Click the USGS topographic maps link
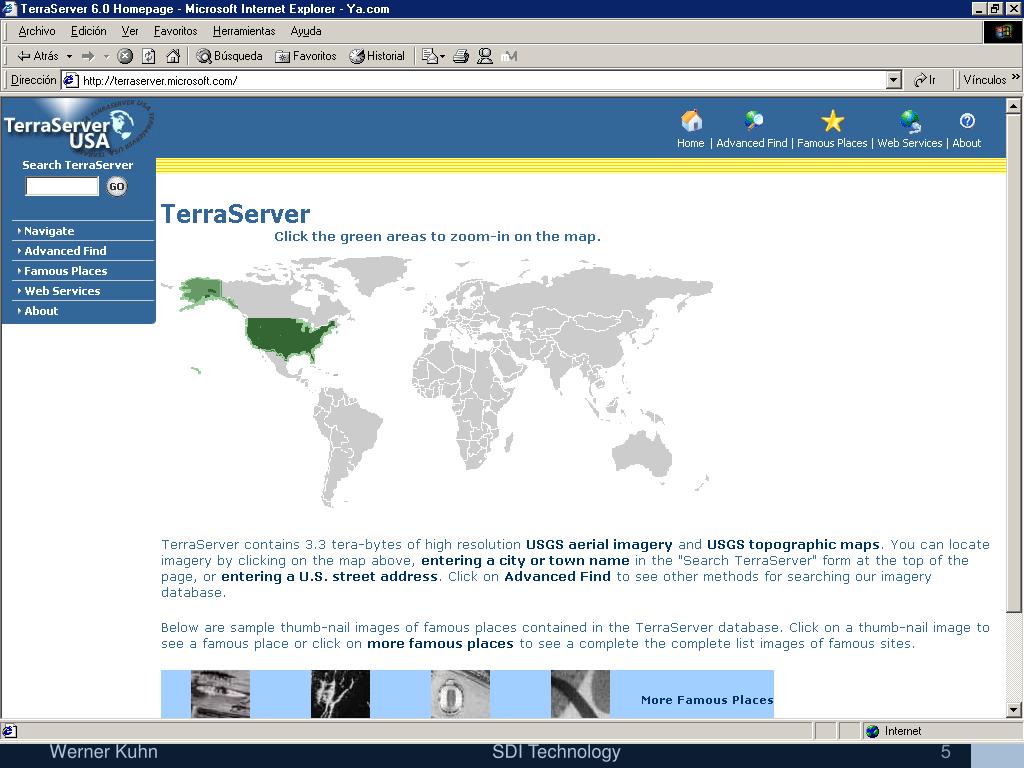The width and height of the screenshot is (1024, 768). [793, 545]
